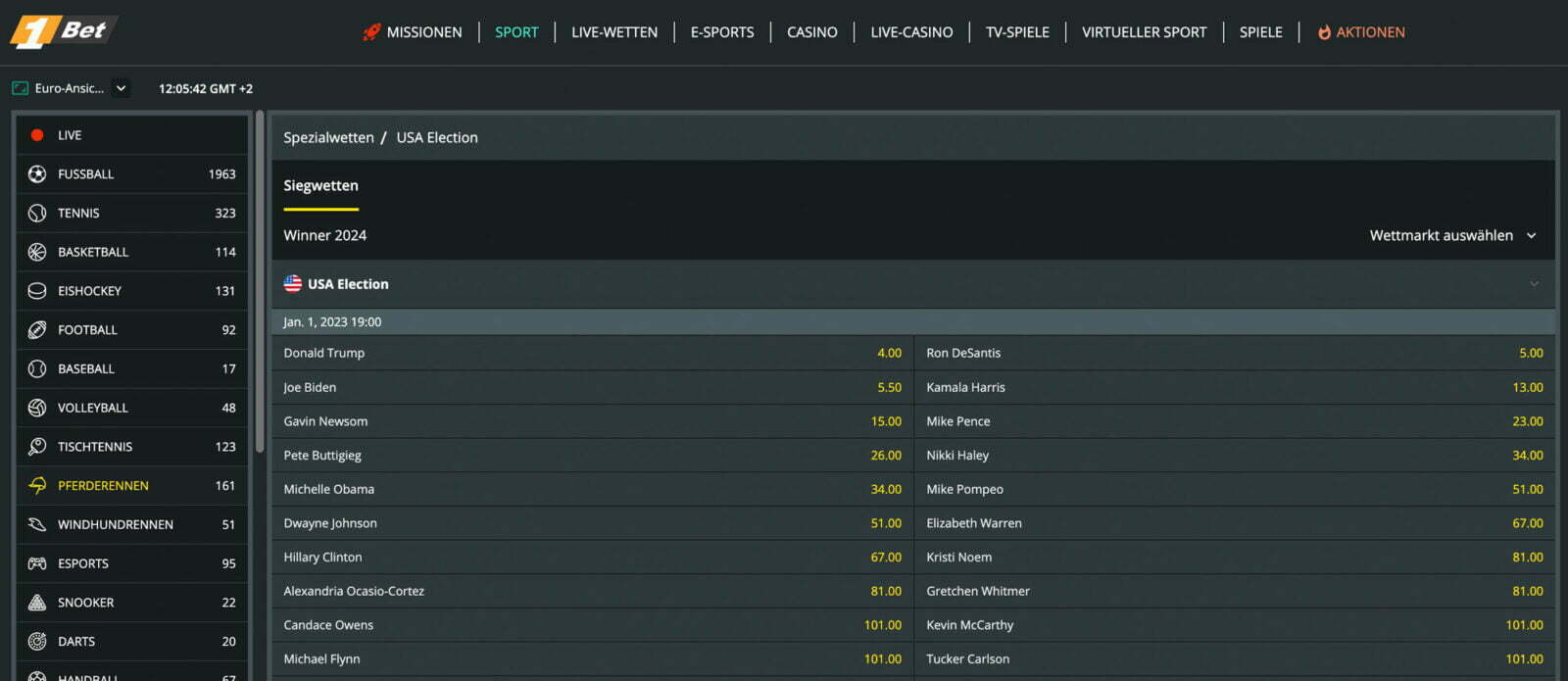Viewport: 1568px width, 681px height.
Task: Click the Tischtennis paddle icon
Action: [x=37, y=447]
